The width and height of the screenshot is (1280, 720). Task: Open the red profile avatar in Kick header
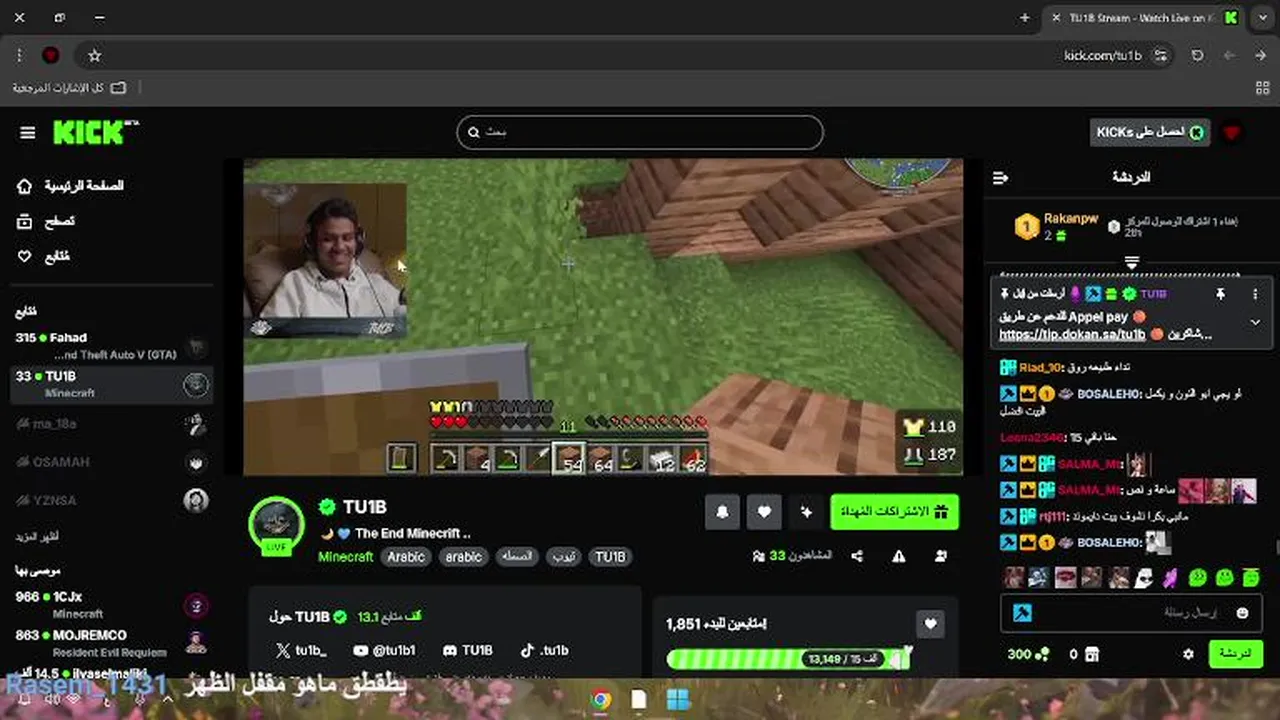point(1232,132)
